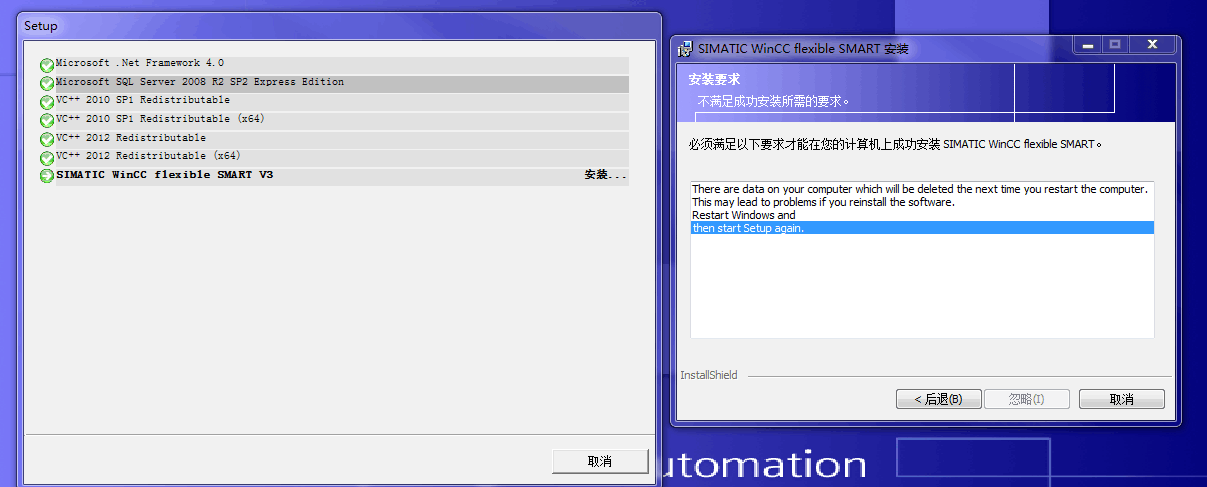Minimize the WinCC flexible SMART installer window
The width and height of the screenshot is (1207, 487).
click(1087, 45)
